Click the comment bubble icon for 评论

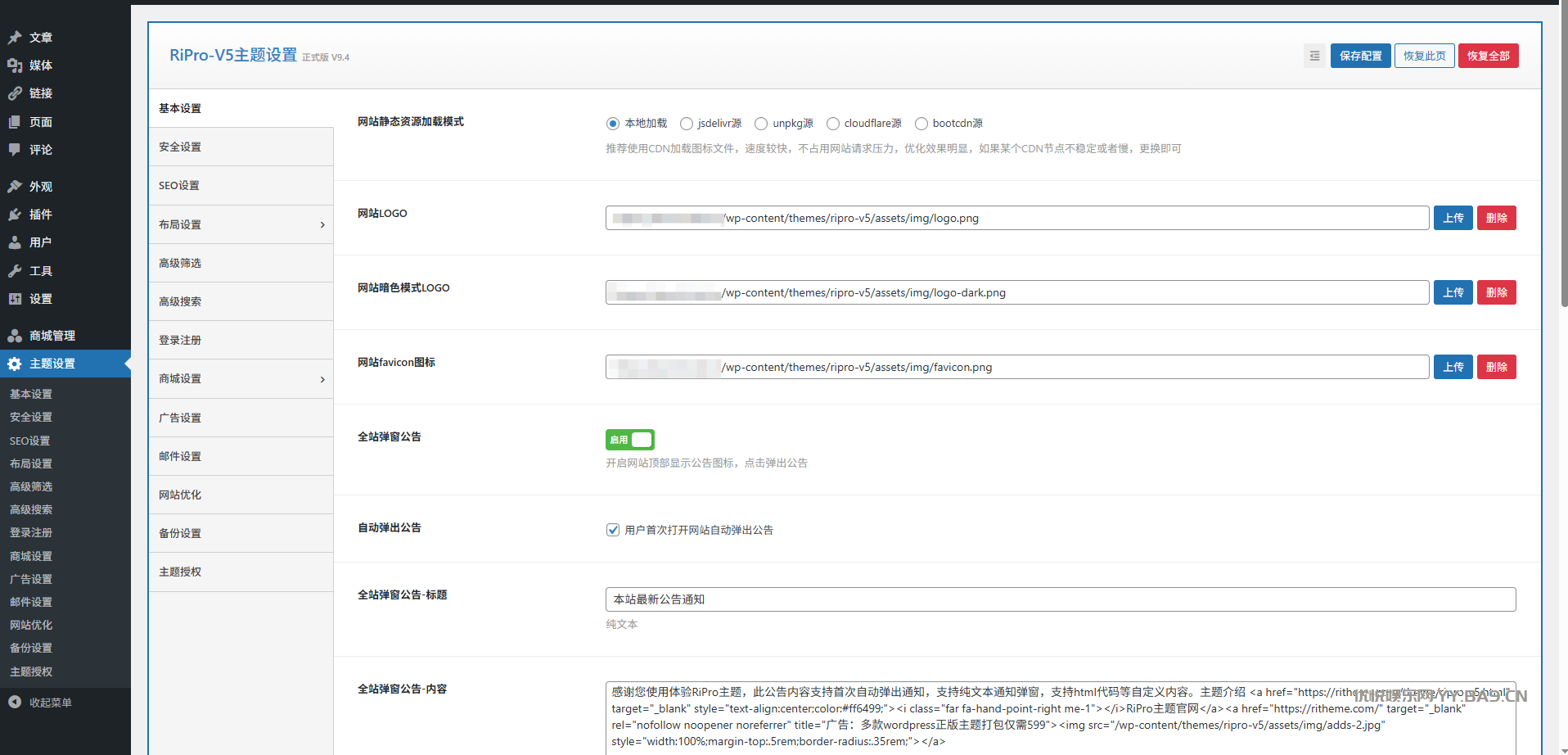pos(15,150)
